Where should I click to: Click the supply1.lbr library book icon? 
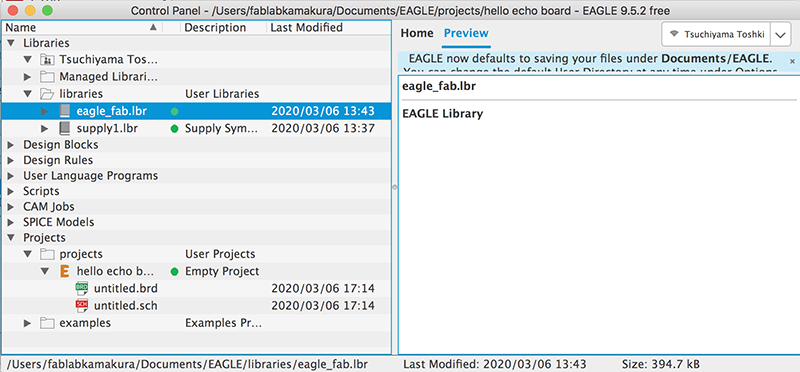[x=64, y=128]
